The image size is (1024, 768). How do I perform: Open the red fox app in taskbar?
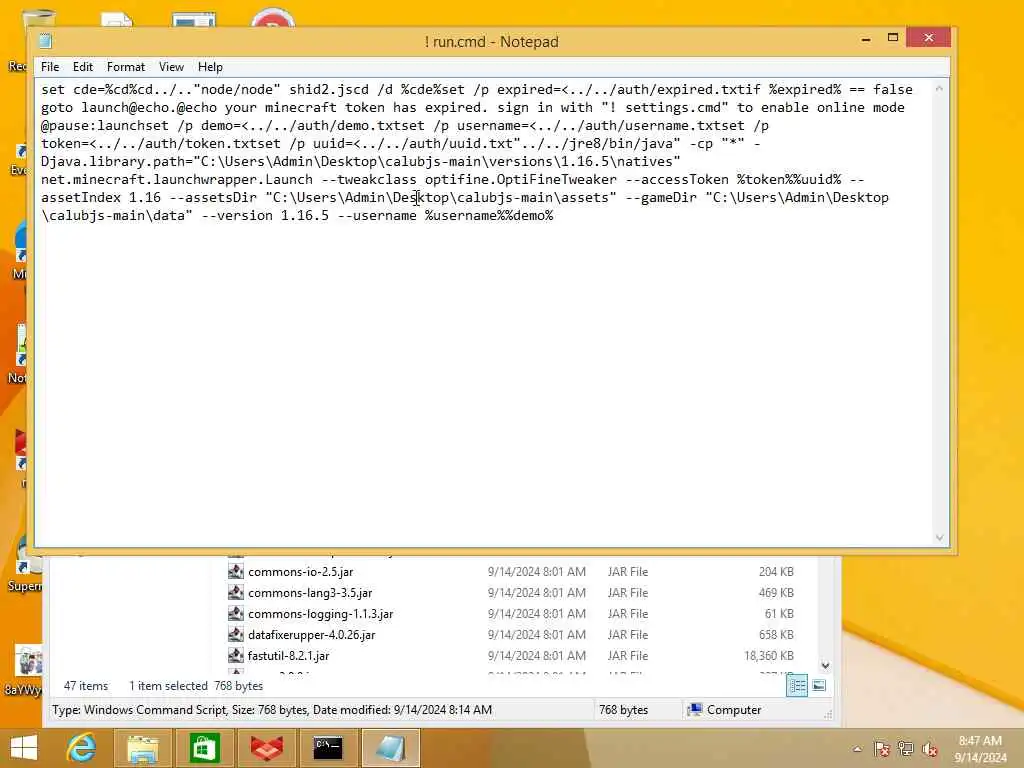pyautogui.click(x=266, y=748)
